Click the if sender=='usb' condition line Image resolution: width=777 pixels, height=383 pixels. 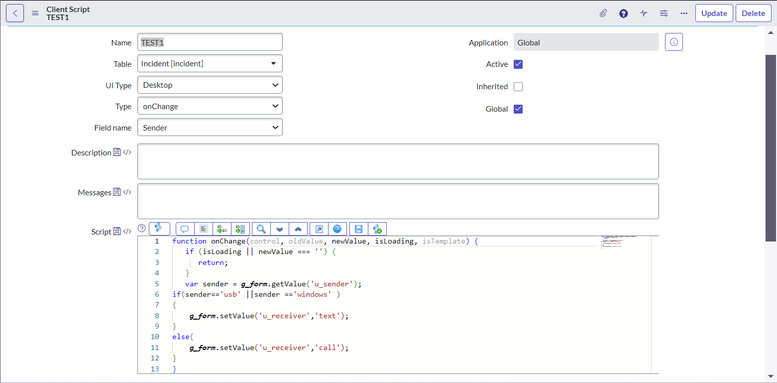point(256,294)
